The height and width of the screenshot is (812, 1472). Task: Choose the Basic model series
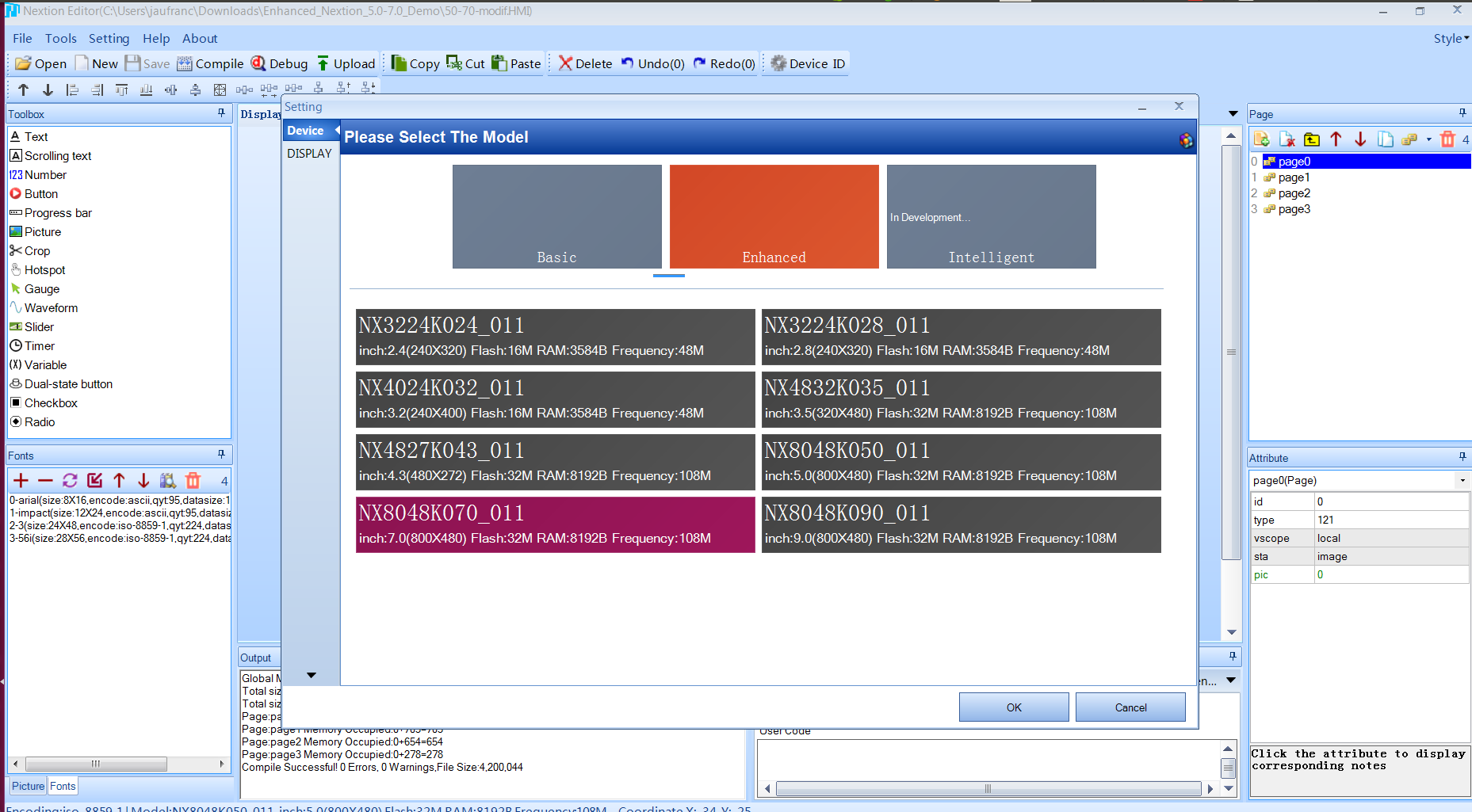[556, 216]
